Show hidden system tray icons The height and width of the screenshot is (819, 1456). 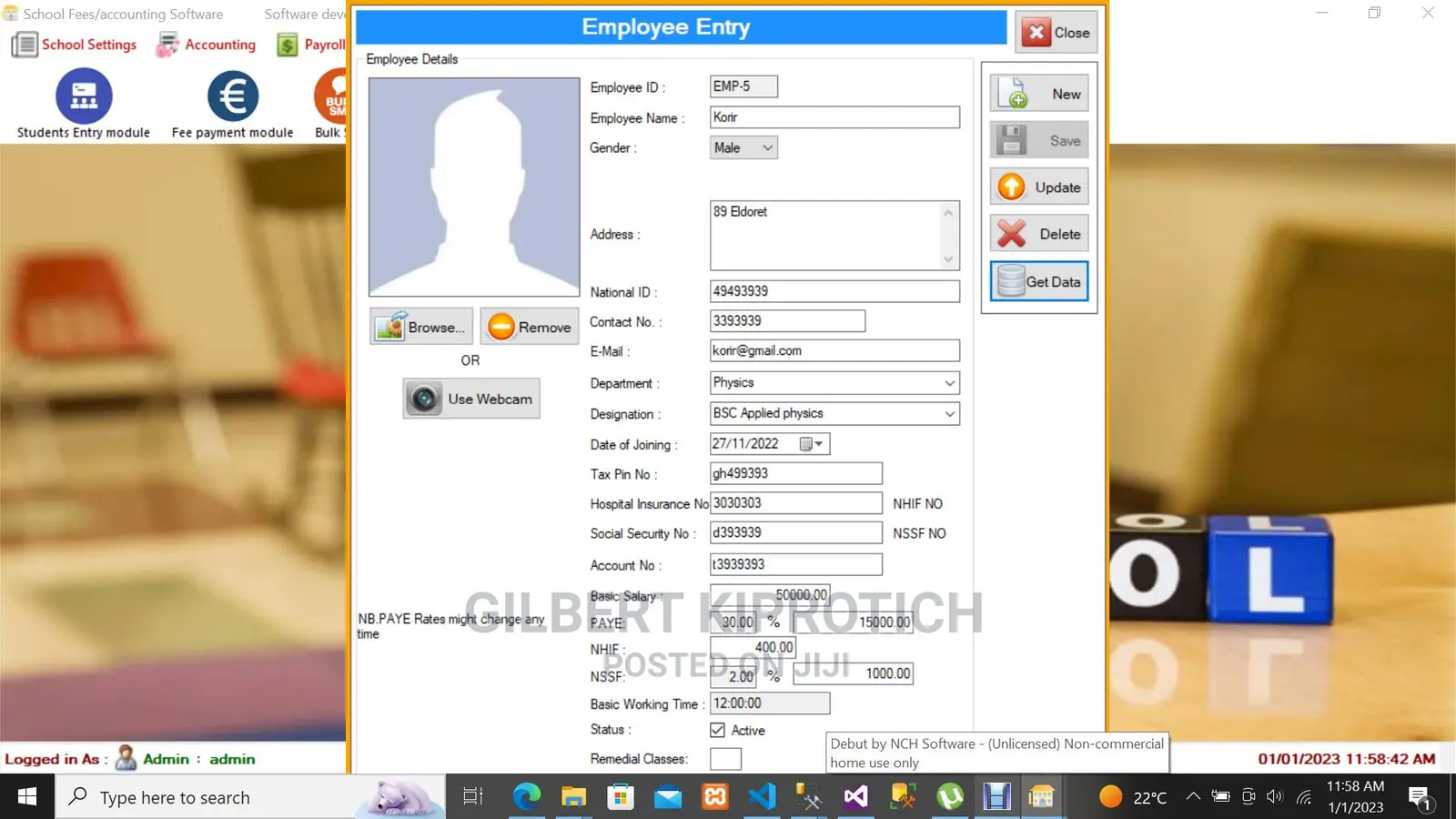[1193, 797]
